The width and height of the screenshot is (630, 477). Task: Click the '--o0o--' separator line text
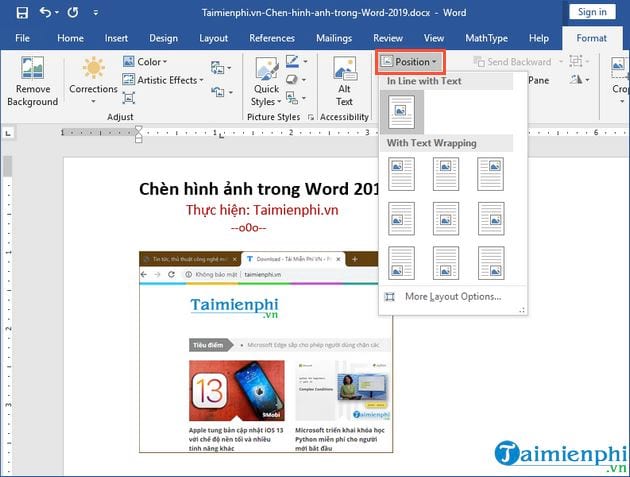coord(248,228)
